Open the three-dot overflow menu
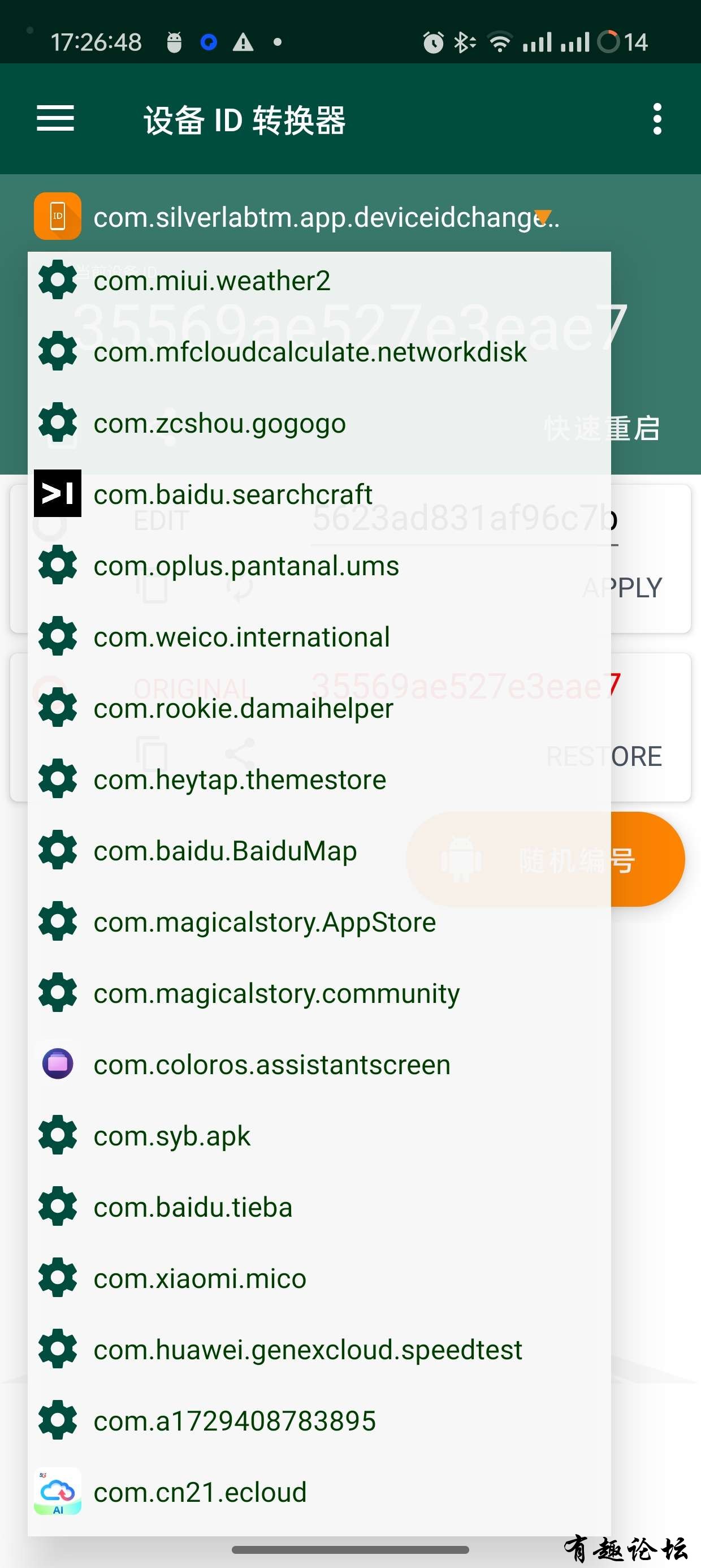Viewport: 701px width, 1568px height. pos(656,119)
